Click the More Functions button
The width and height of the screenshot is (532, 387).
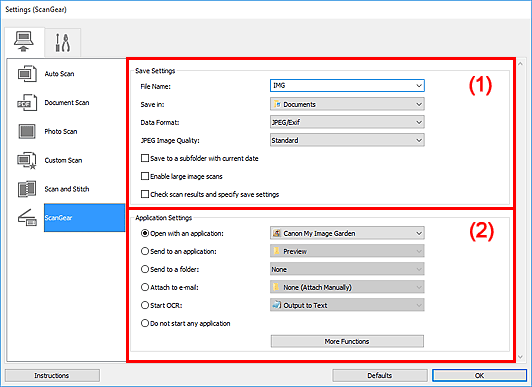(347, 341)
